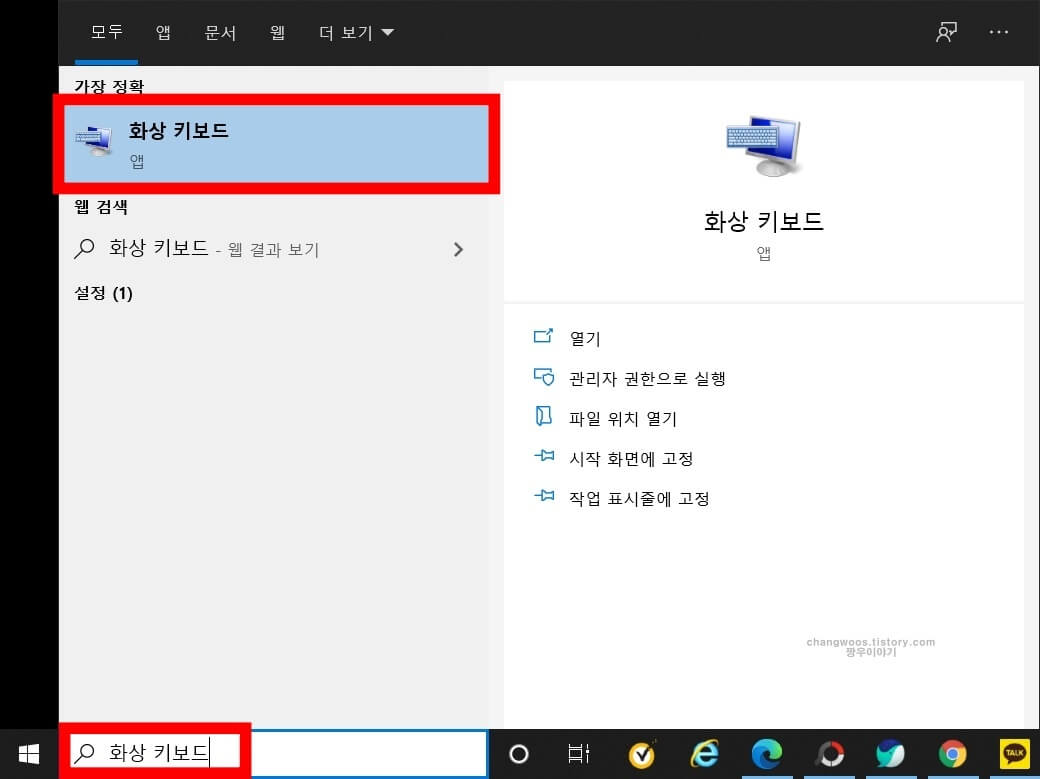
Task: Open the Start menu
Action: (28, 753)
